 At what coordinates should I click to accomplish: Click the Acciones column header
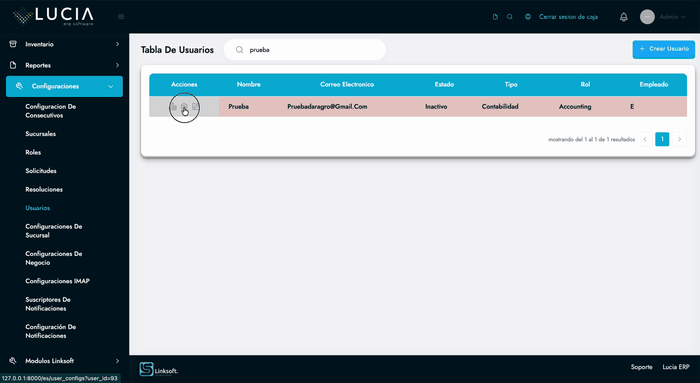pyautogui.click(x=184, y=84)
